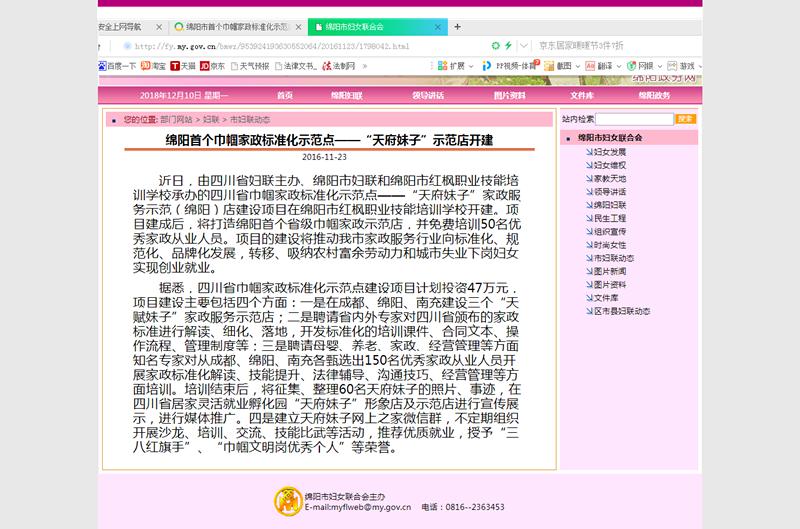Click the orange 搜索 search button
Image resolution: width=800 pixels, height=529 pixels.
pos(686,118)
